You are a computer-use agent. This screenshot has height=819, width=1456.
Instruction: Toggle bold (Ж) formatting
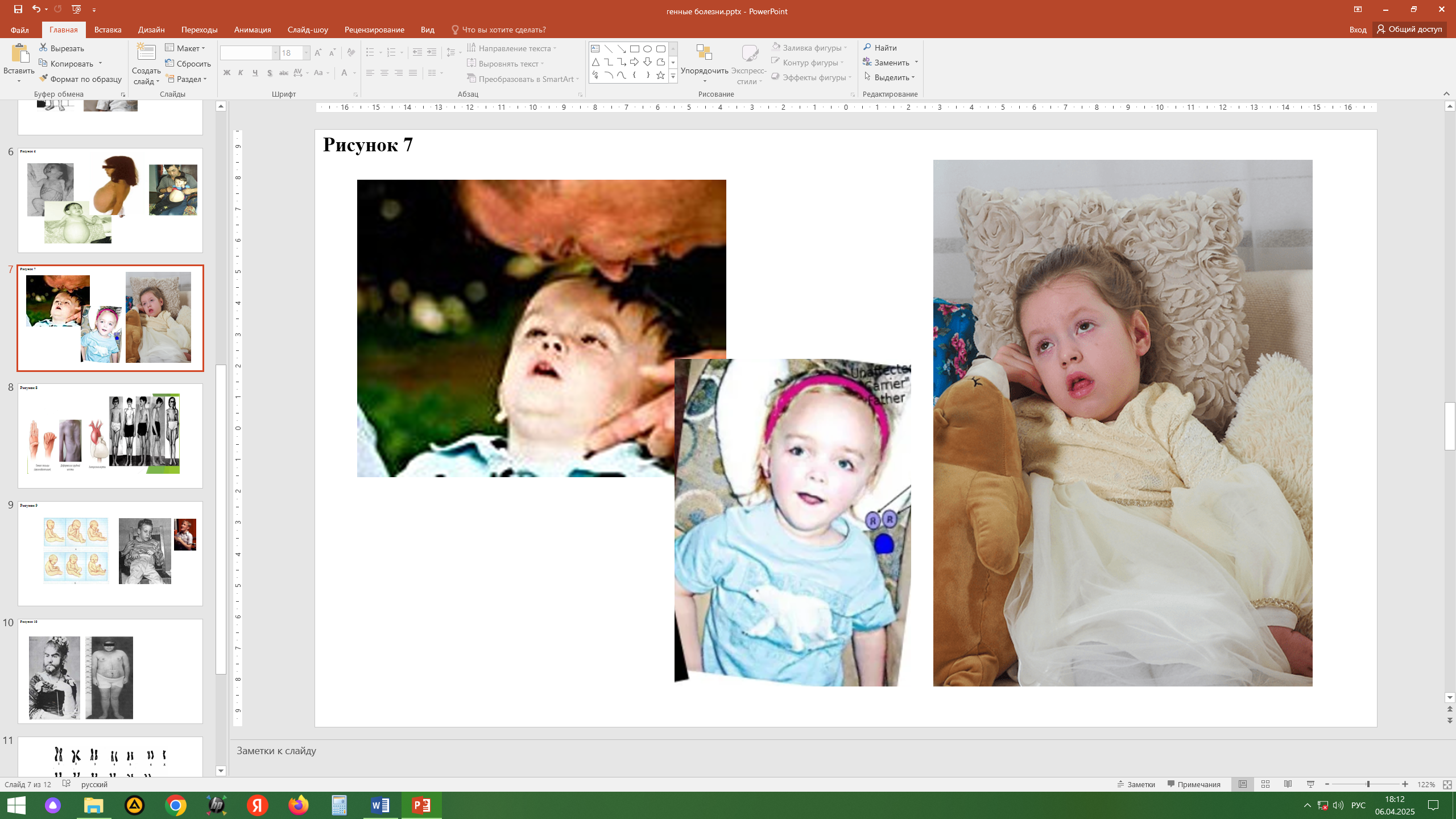pyautogui.click(x=227, y=73)
